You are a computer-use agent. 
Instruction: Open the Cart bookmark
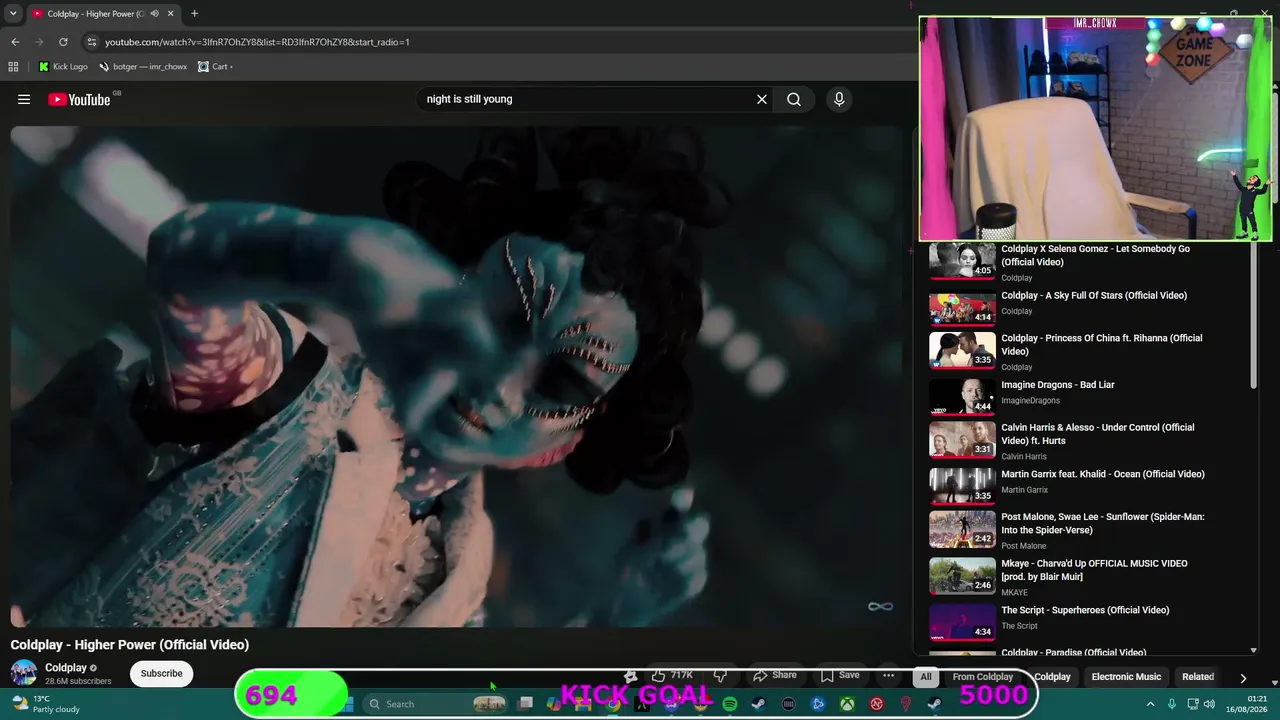[x=215, y=67]
